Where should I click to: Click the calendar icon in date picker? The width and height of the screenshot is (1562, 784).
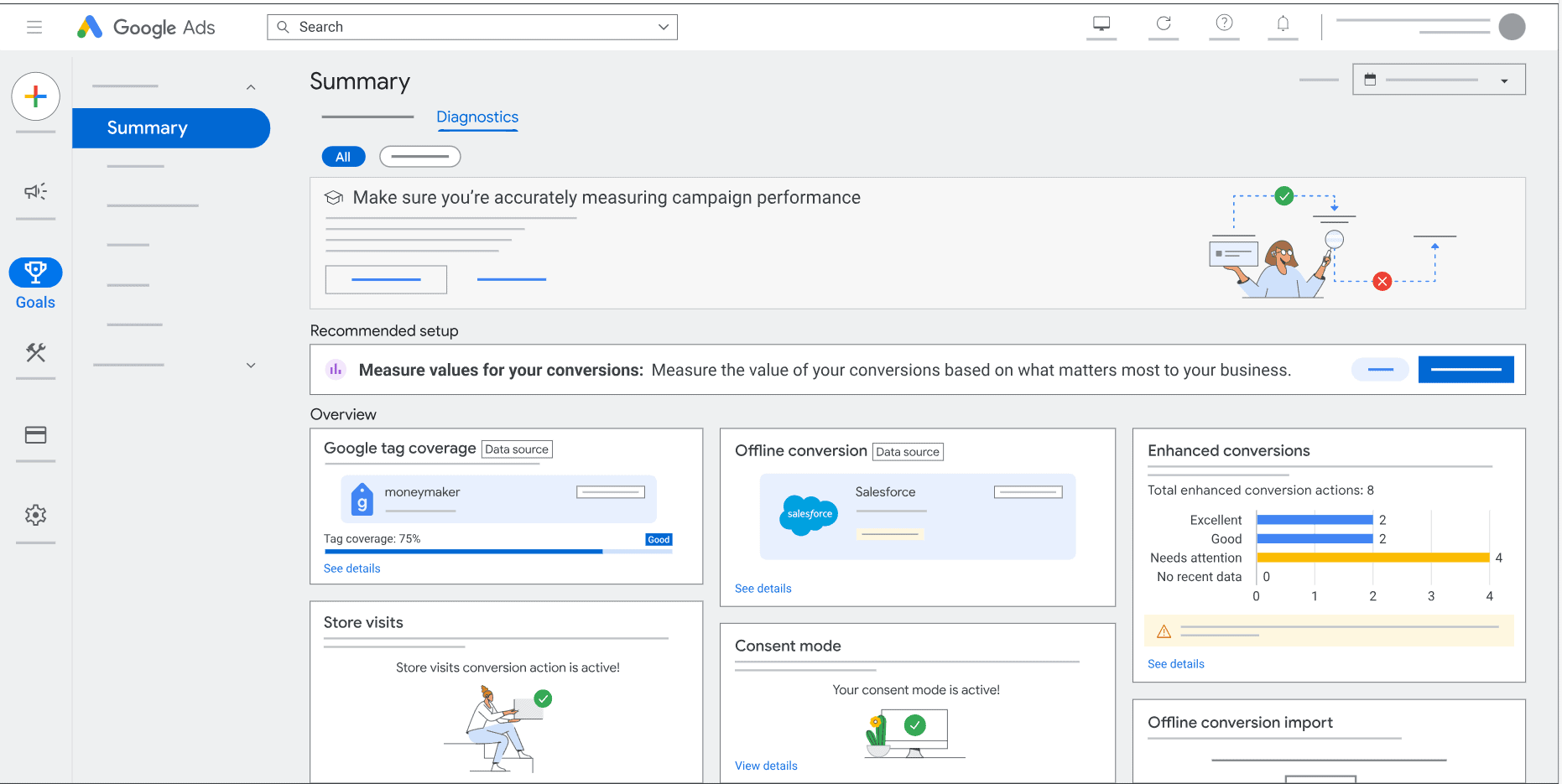tap(1370, 80)
